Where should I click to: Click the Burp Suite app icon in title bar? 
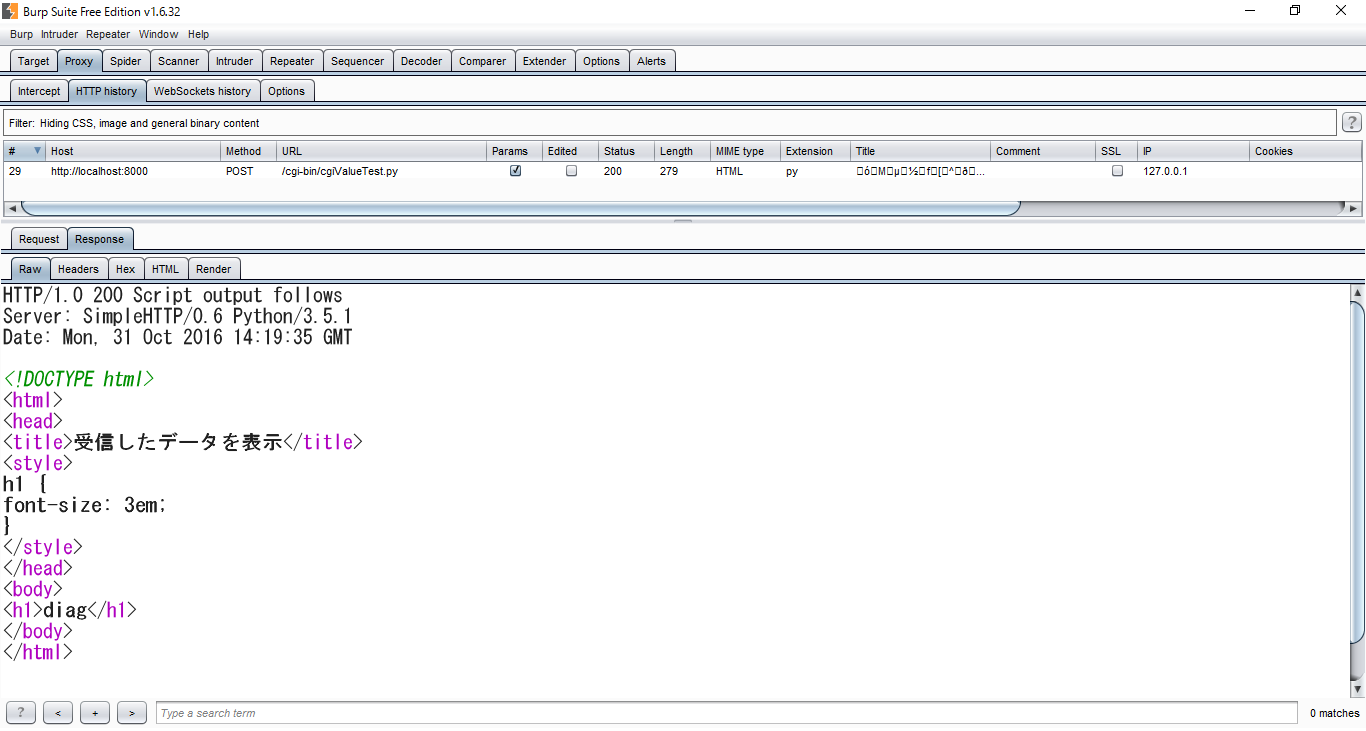pyautogui.click(x=10, y=11)
